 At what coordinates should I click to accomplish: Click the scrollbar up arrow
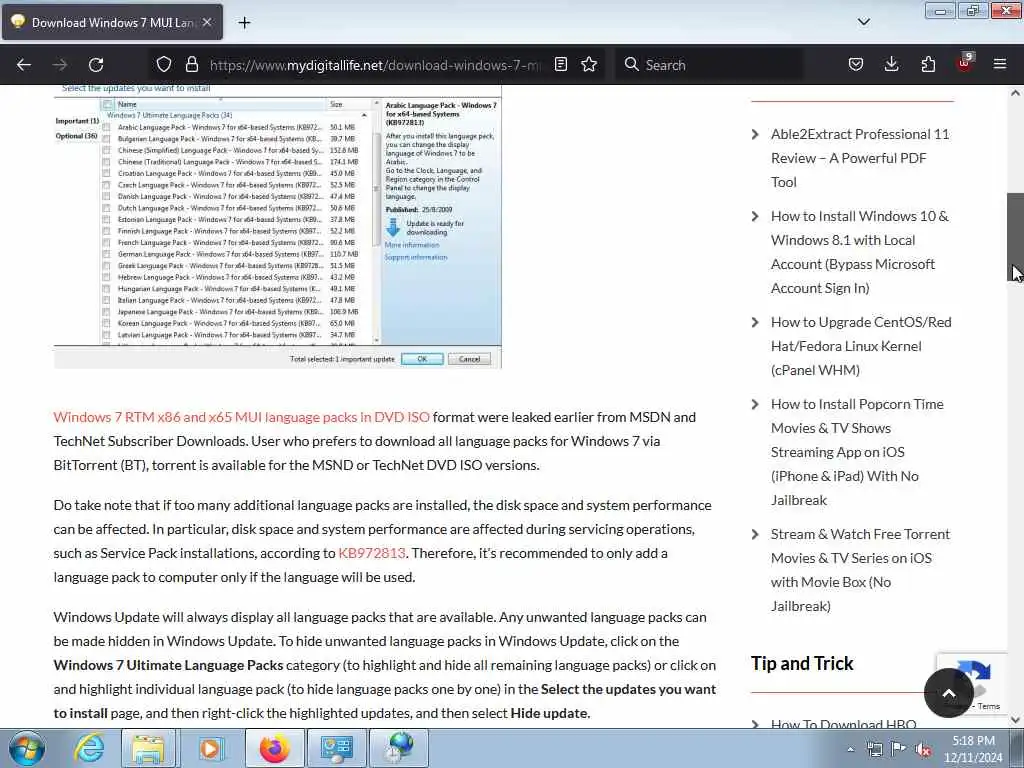pos(1015,93)
